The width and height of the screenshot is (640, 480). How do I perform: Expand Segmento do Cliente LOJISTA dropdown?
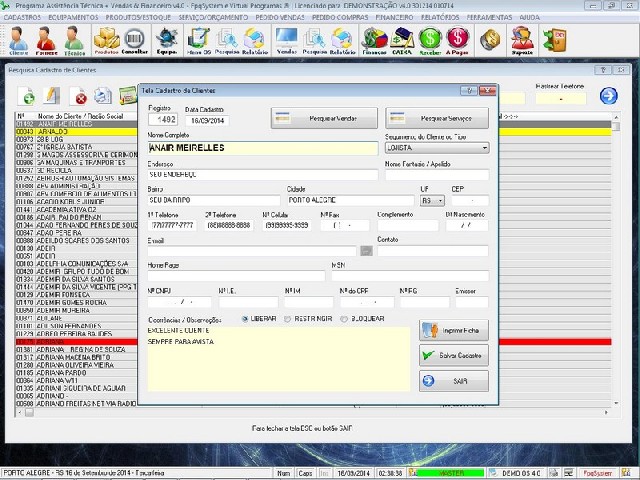(x=484, y=148)
